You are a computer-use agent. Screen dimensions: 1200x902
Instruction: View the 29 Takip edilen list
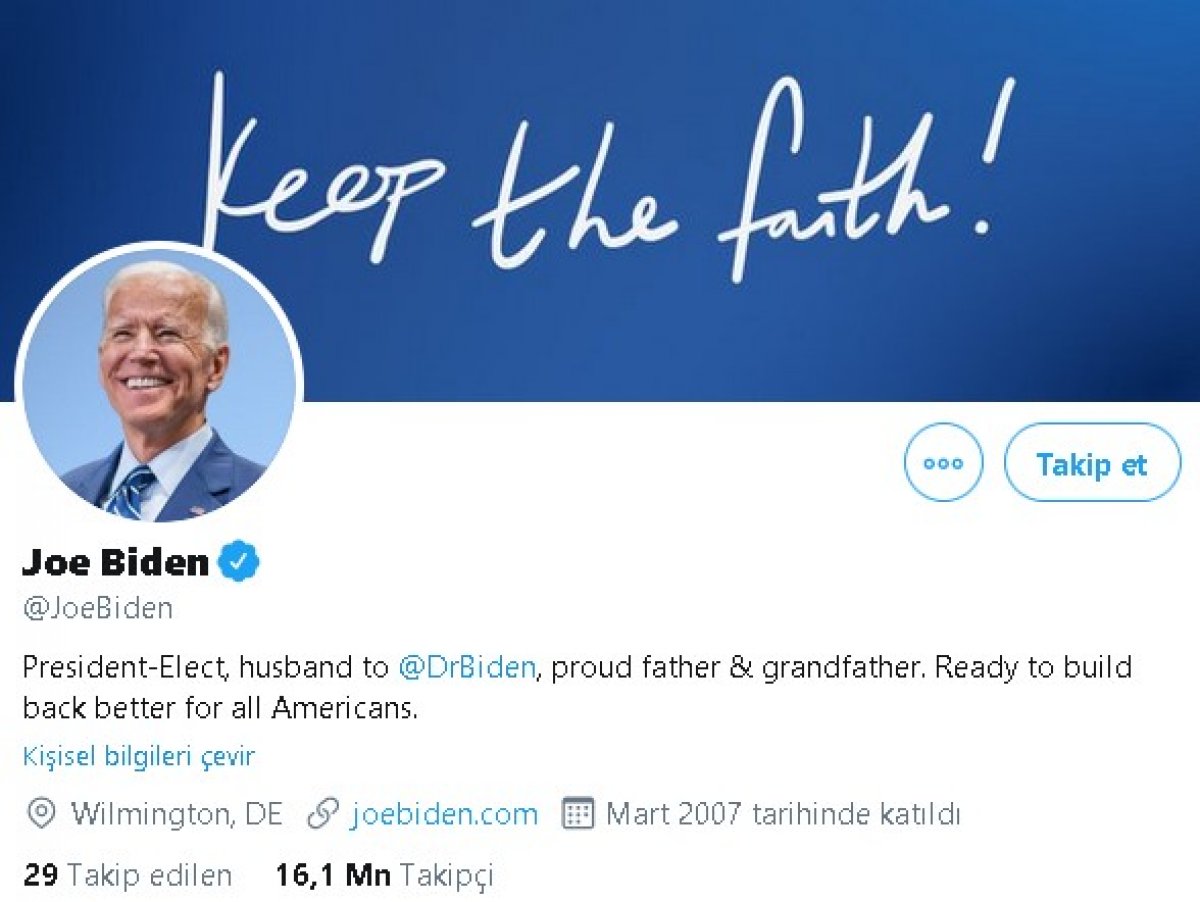click(127, 876)
